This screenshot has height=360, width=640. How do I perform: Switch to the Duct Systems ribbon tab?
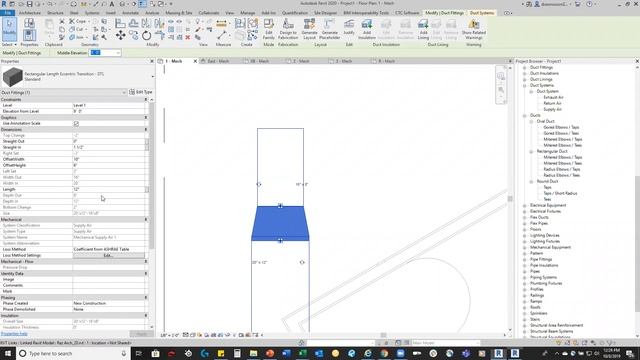click(x=482, y=13)
